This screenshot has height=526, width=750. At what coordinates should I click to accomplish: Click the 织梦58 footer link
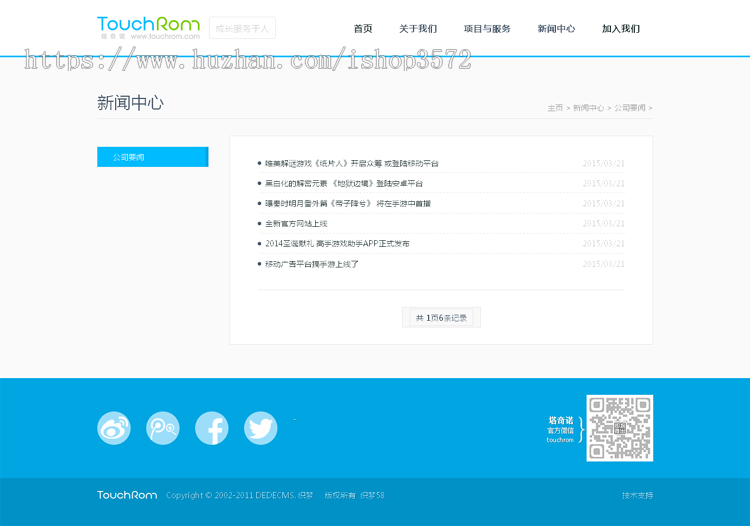[x=372, y=495]
